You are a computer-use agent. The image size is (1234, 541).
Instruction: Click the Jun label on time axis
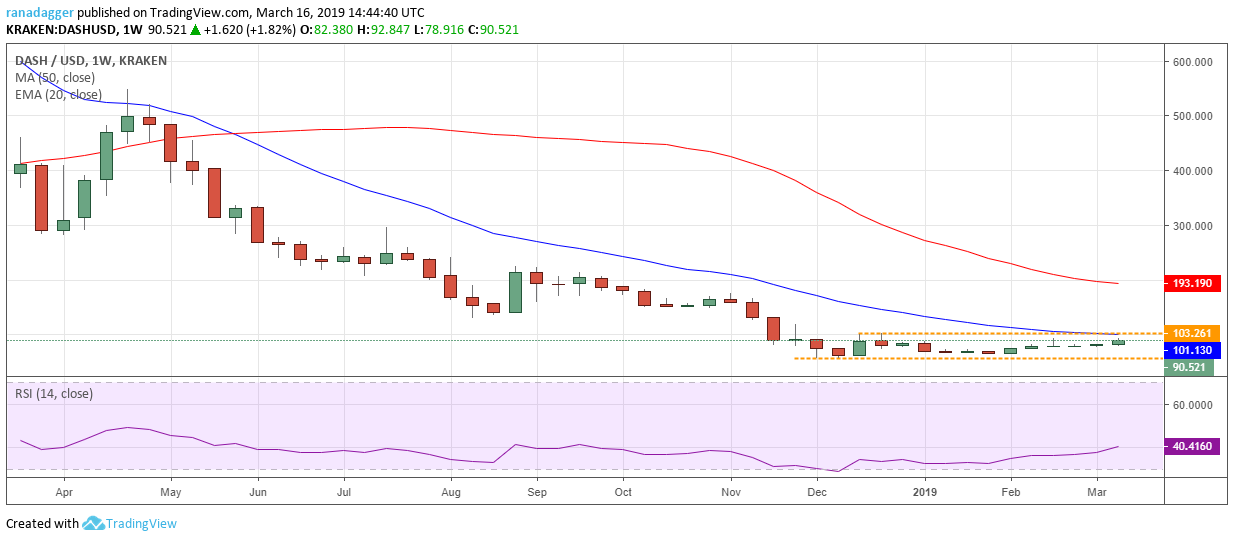pyautogui.click(x=257, y=492)
